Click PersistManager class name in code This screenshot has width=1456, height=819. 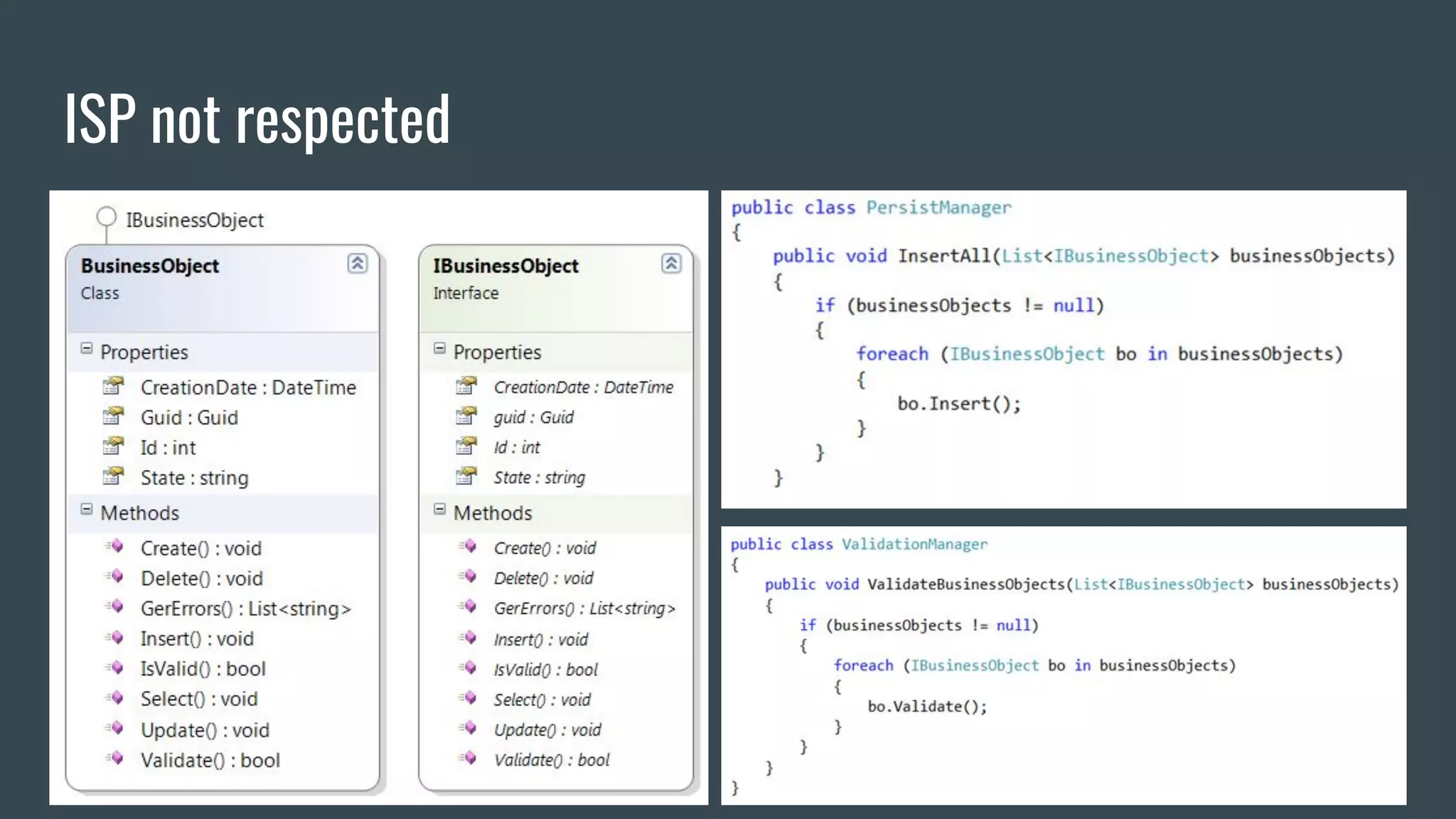938,208
